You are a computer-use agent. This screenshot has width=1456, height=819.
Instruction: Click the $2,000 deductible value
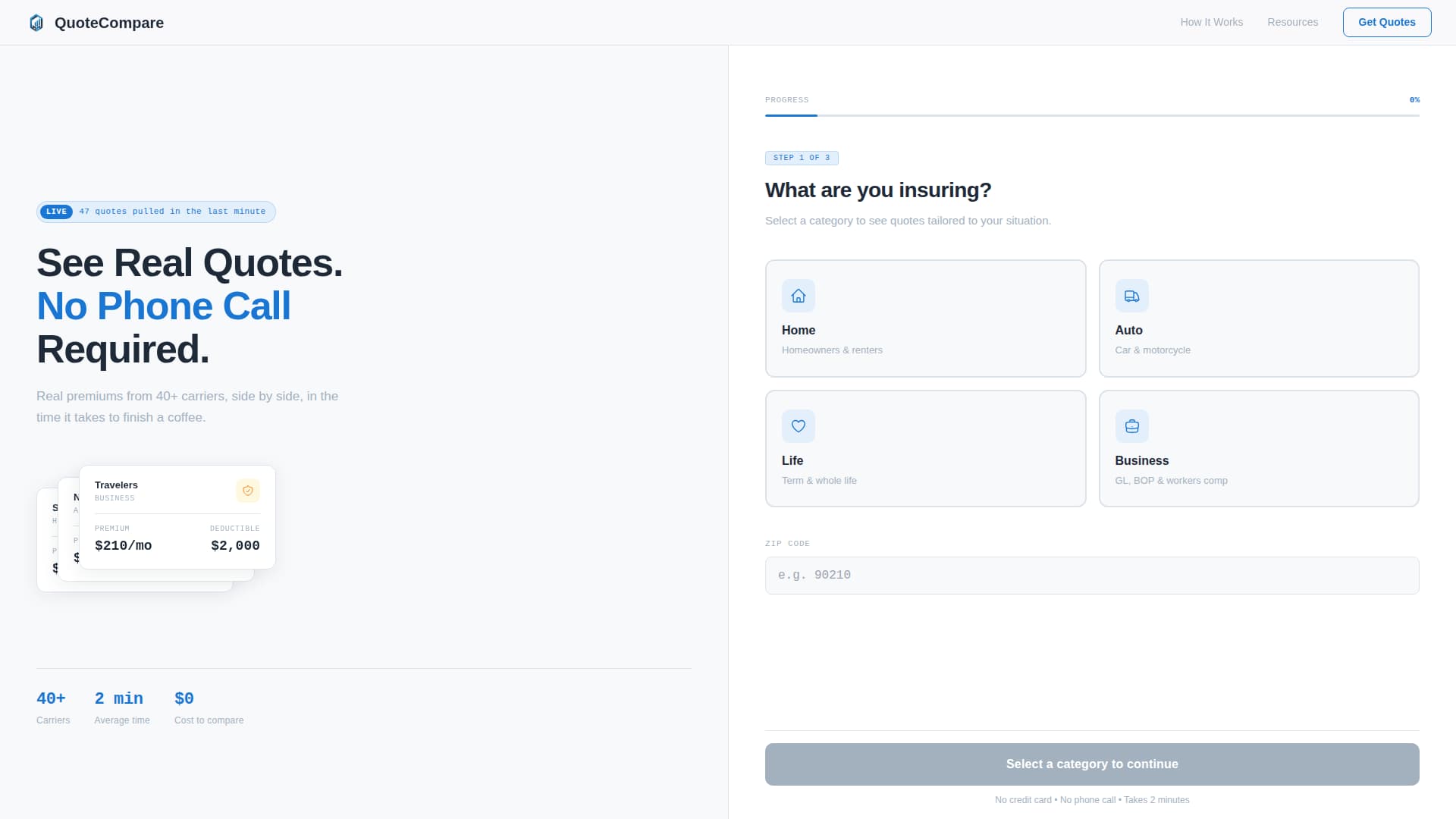pyautogui.click(x=235, y=545)
